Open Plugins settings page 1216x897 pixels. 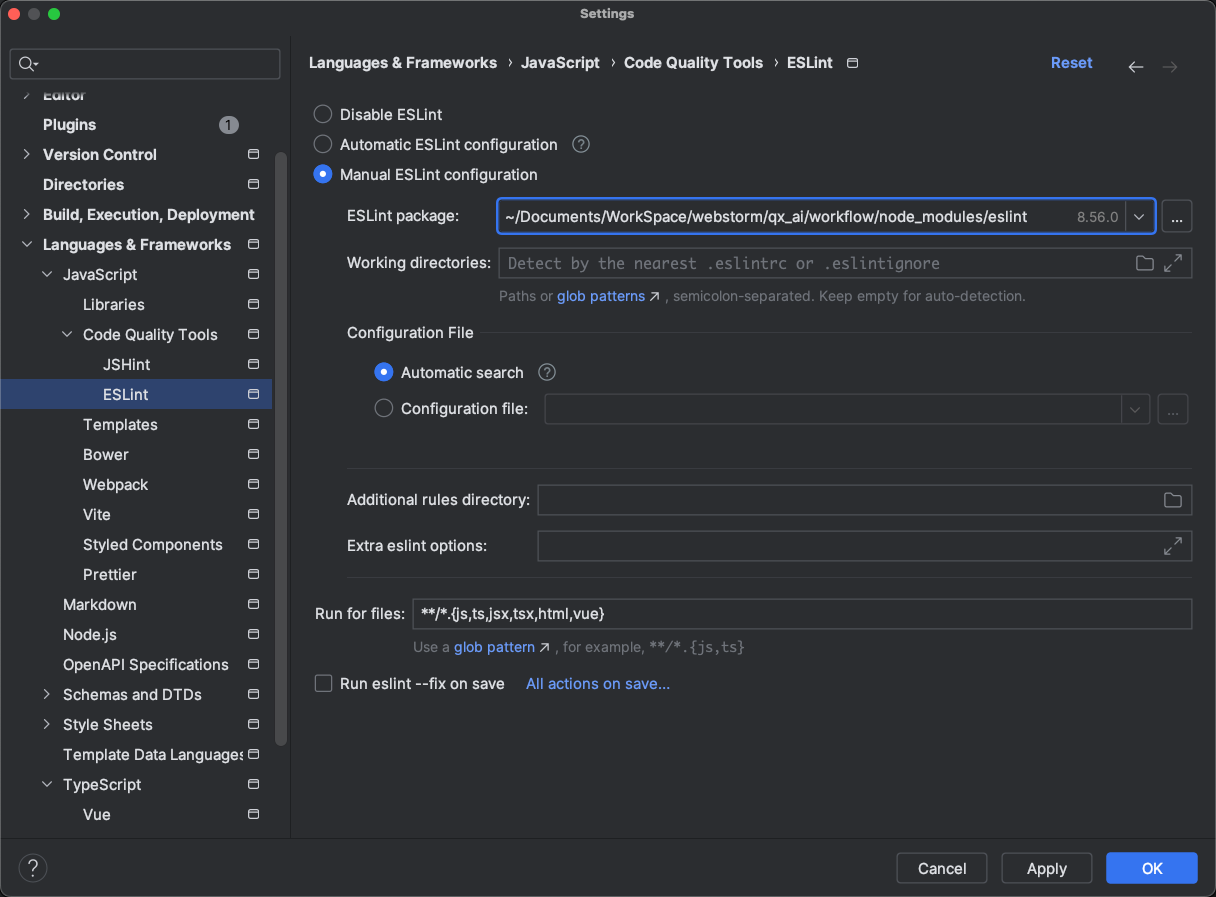pyautogui.click(x=69, y=125)
